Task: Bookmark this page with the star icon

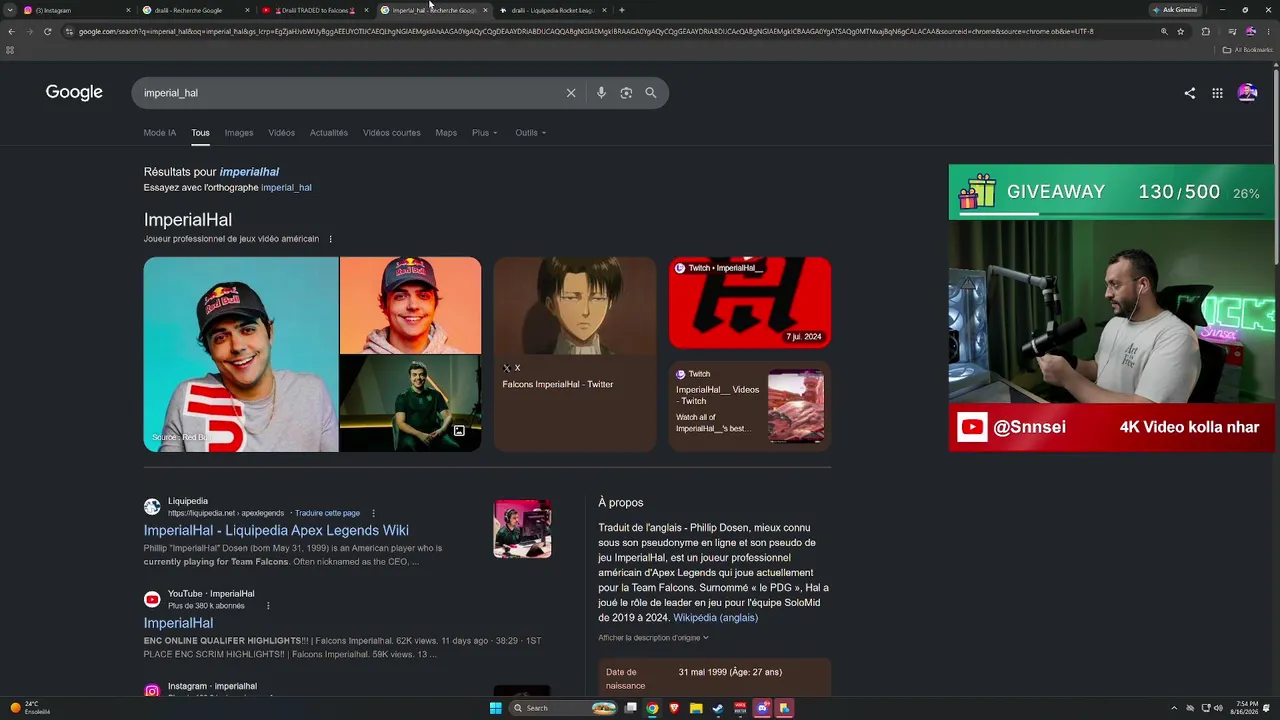Action: [x=1181, y=31]
